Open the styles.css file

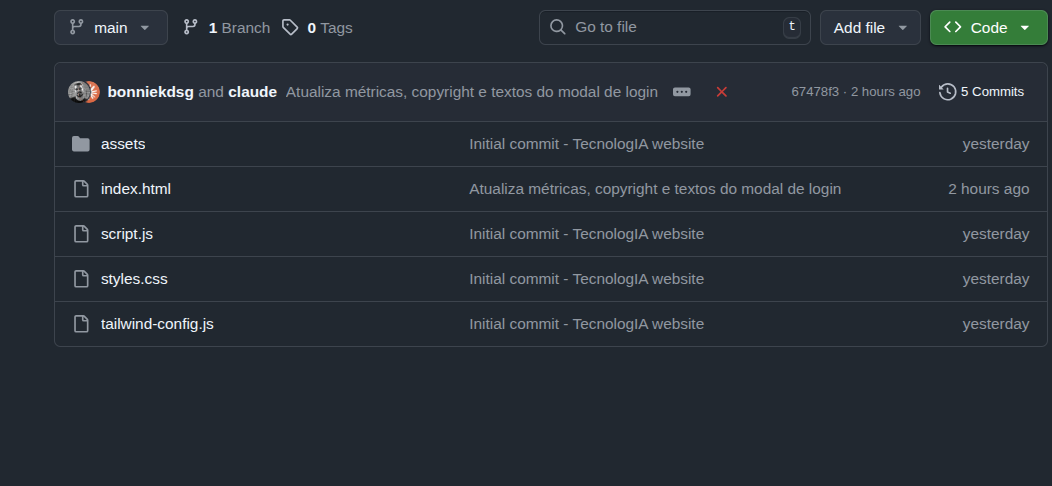tap(134, 279)
